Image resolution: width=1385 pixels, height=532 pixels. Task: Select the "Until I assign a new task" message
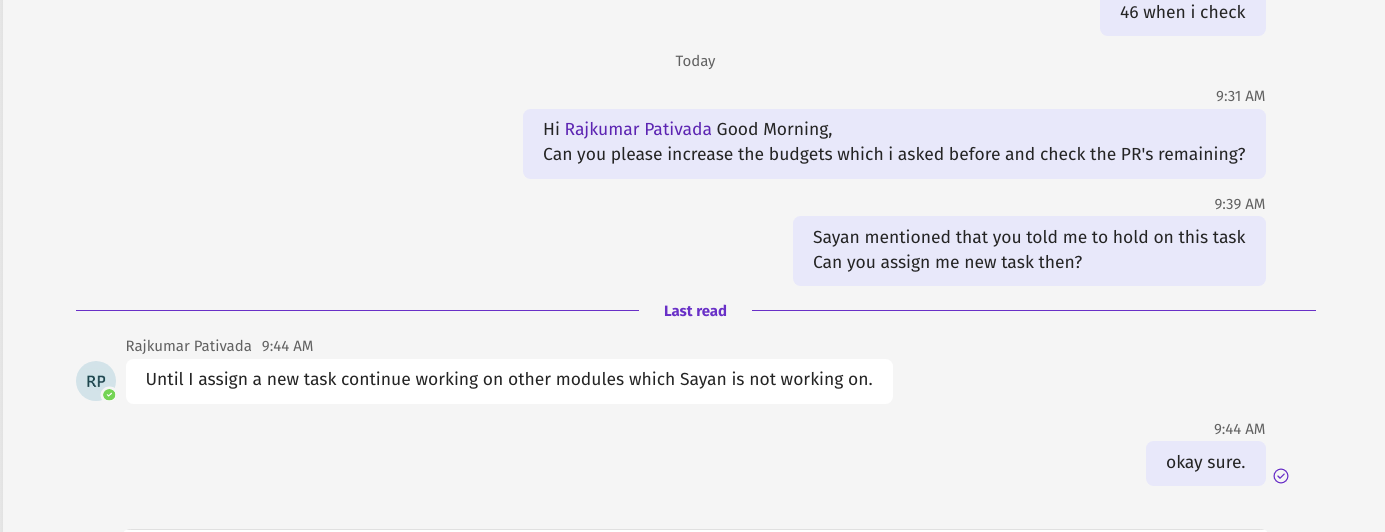point(509,380)
